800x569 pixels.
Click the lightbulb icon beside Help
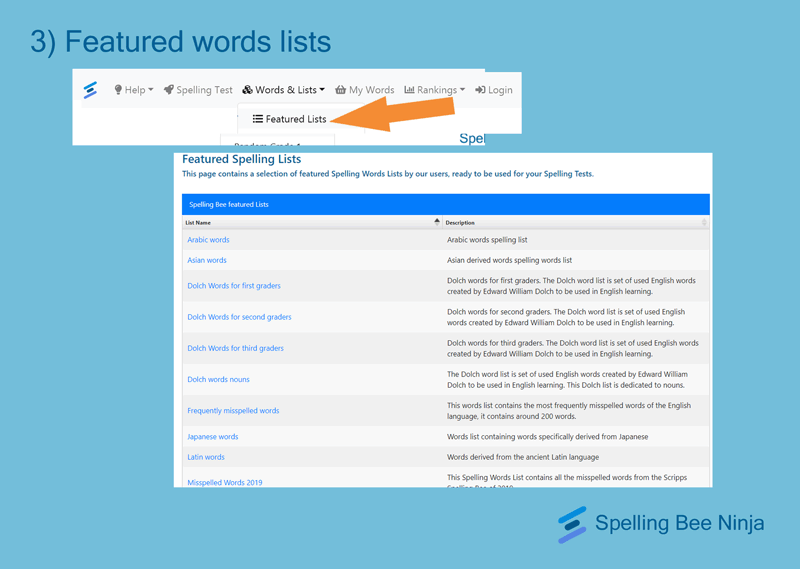[x=118, y=90]
